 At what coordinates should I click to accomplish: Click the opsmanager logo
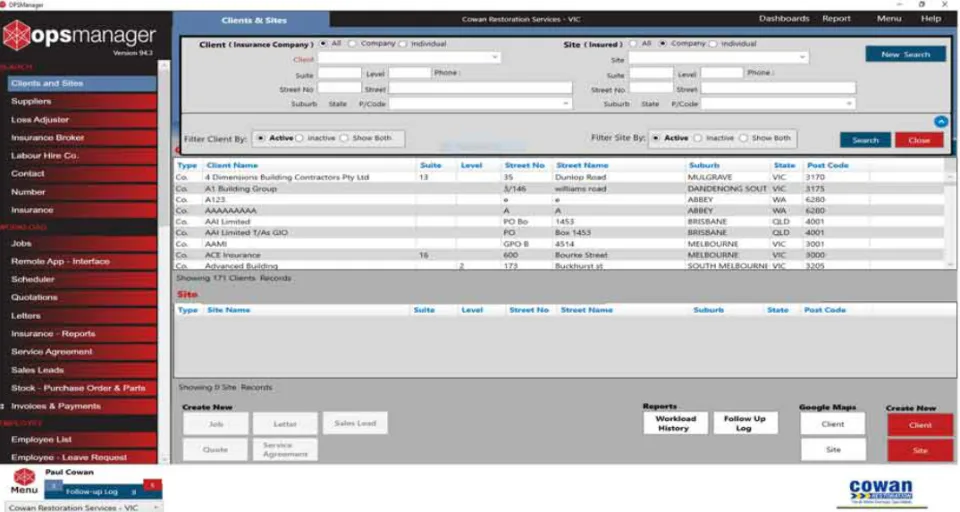[x=79, y=37]
